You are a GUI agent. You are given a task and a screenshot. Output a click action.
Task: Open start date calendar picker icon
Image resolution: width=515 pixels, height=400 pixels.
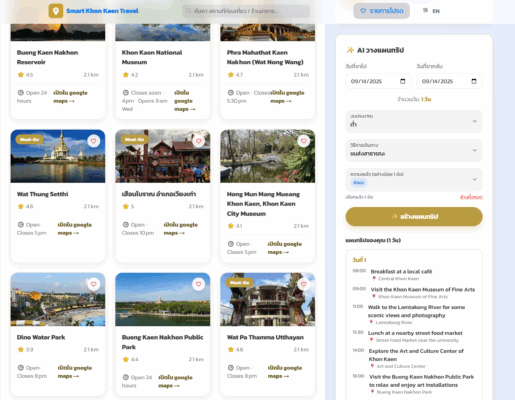point(403,81)
